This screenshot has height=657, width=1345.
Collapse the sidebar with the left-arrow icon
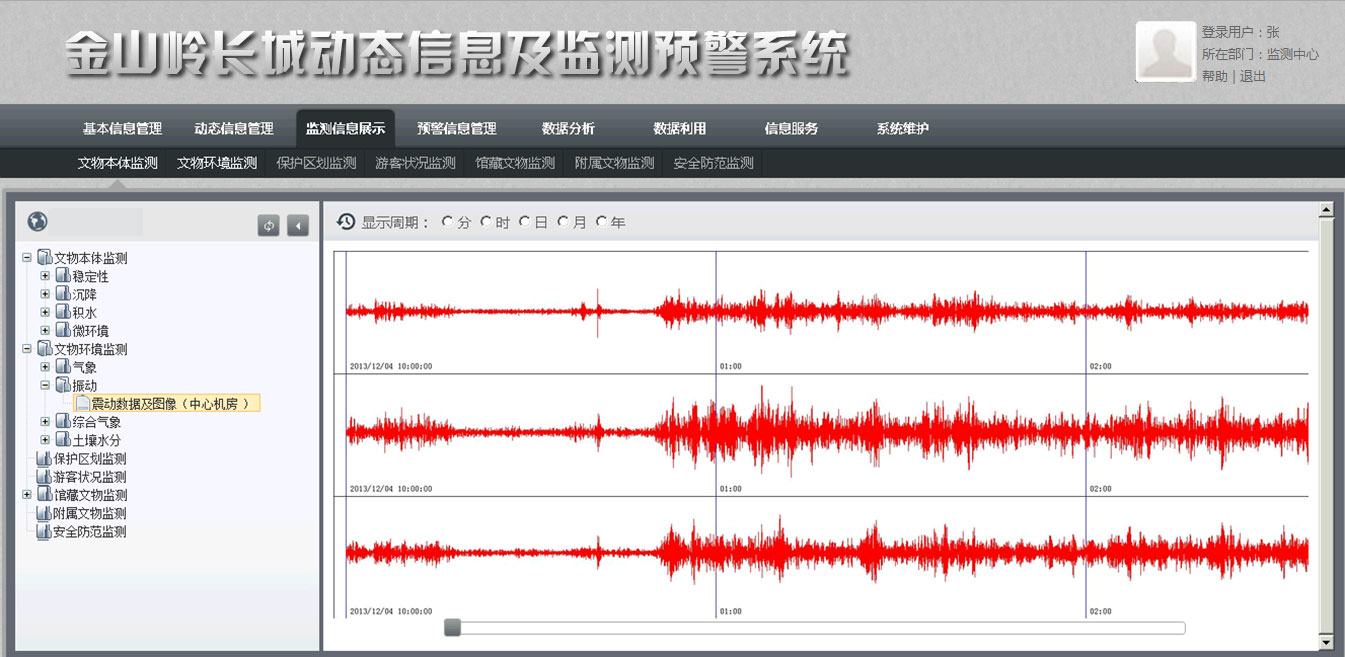(298, 225)
